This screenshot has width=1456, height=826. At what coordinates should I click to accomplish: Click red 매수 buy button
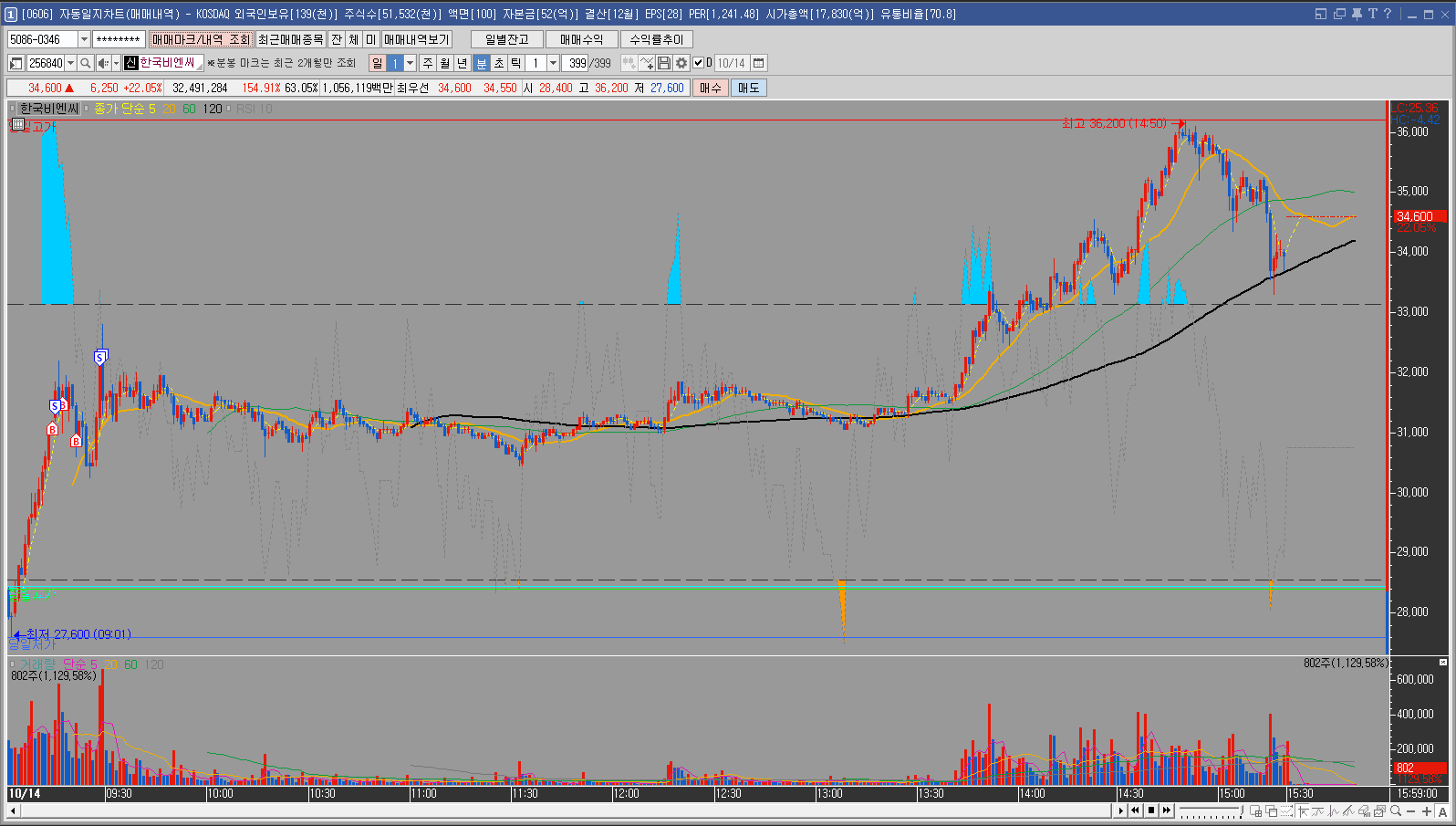[711, 88]
